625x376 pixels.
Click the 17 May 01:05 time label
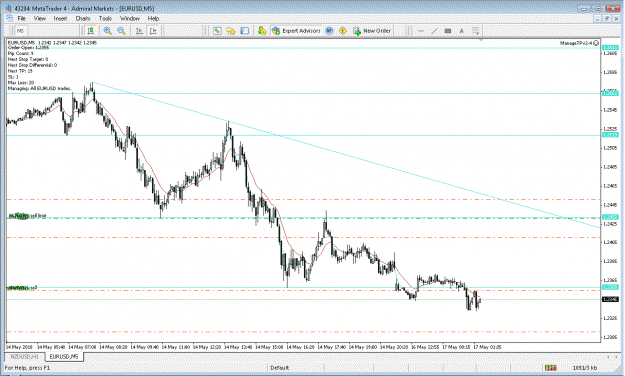(487, 347)
